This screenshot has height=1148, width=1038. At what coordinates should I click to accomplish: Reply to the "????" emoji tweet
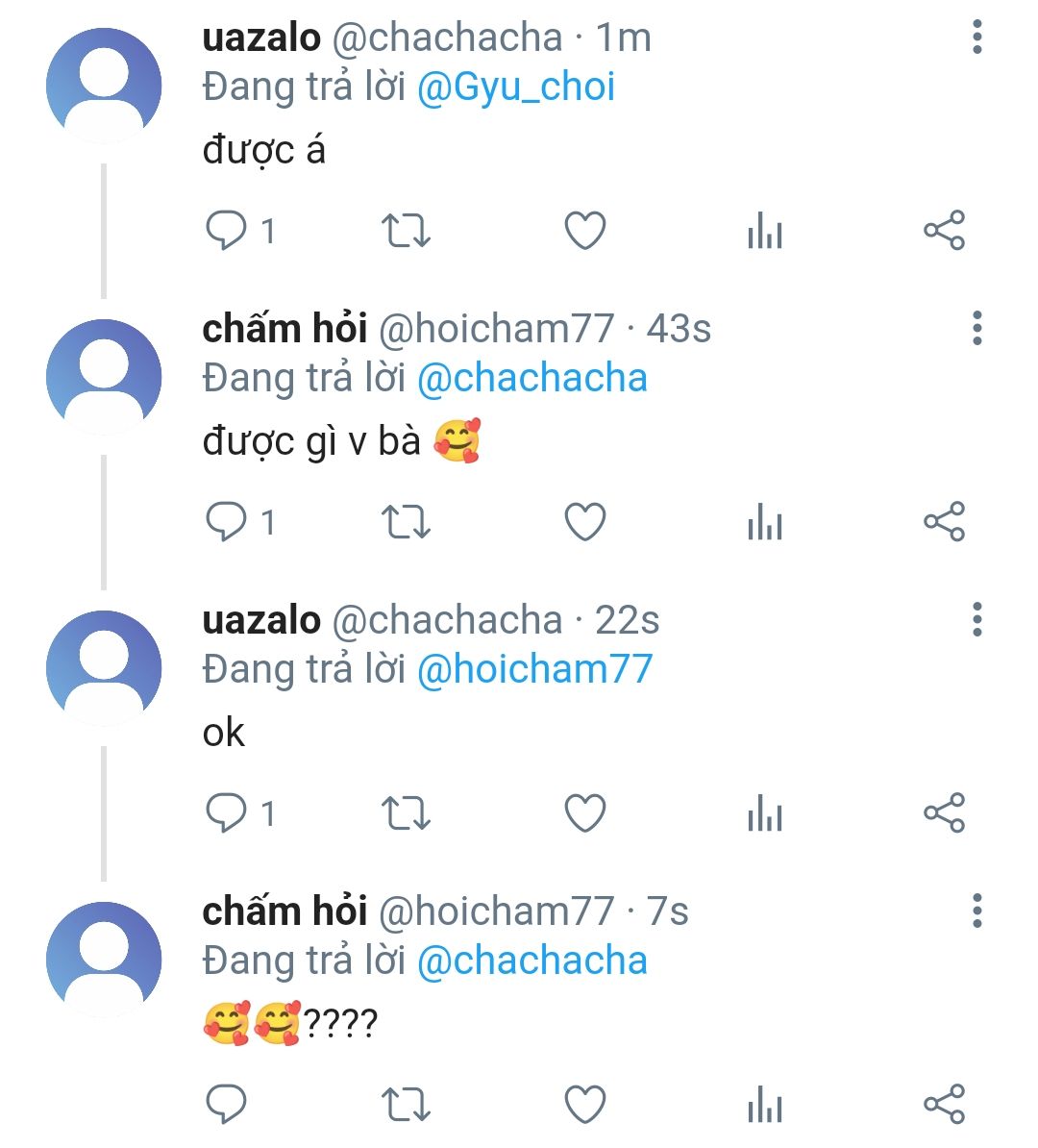pos(227,1105)
